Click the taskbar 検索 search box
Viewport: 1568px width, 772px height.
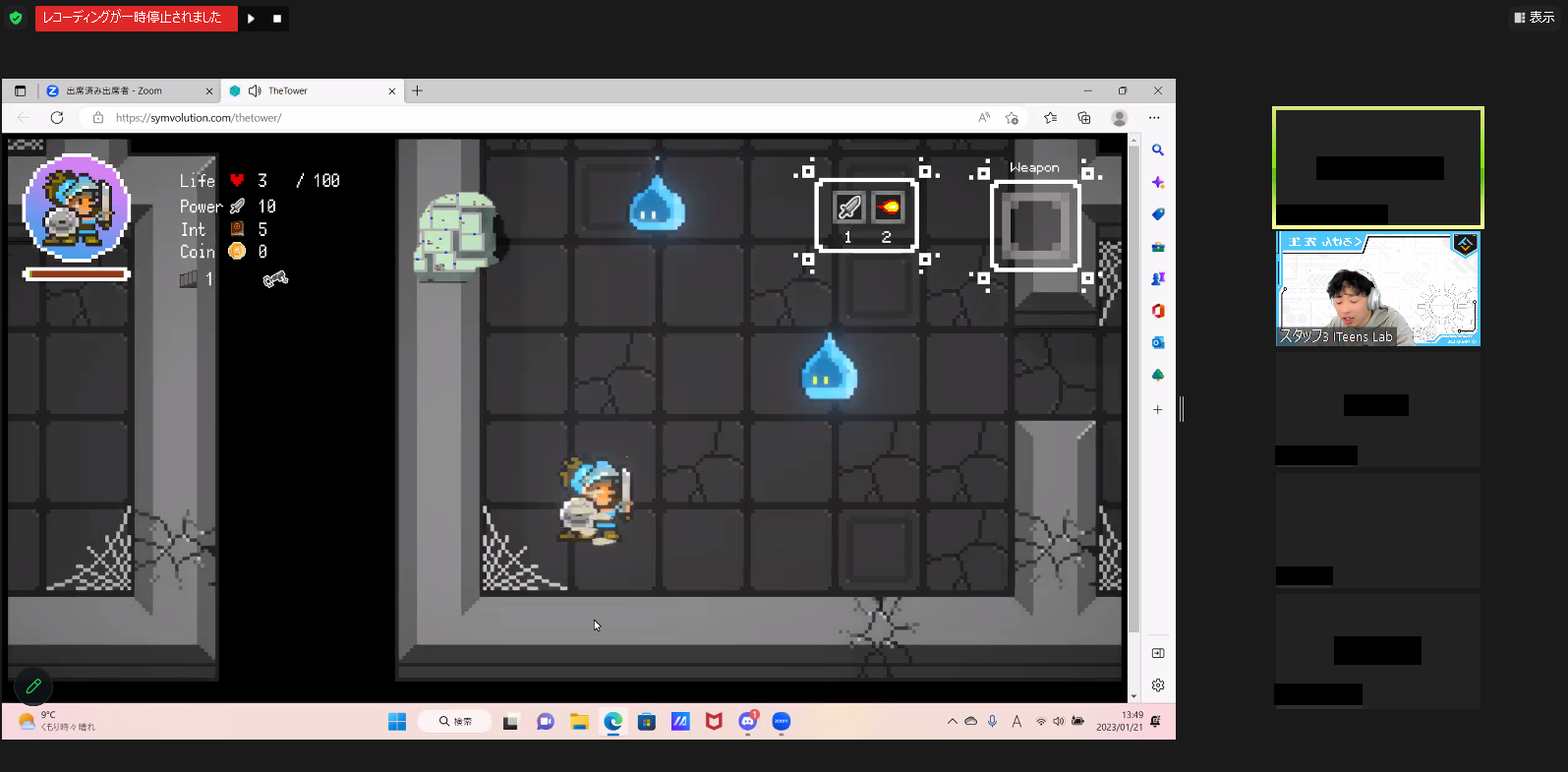coord(454,722)
